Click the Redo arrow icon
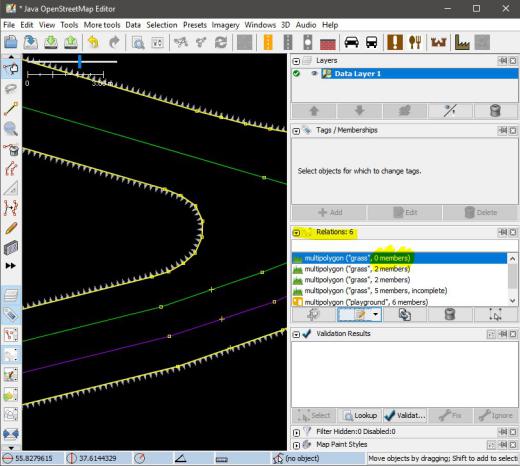 [x=114, y=42]
